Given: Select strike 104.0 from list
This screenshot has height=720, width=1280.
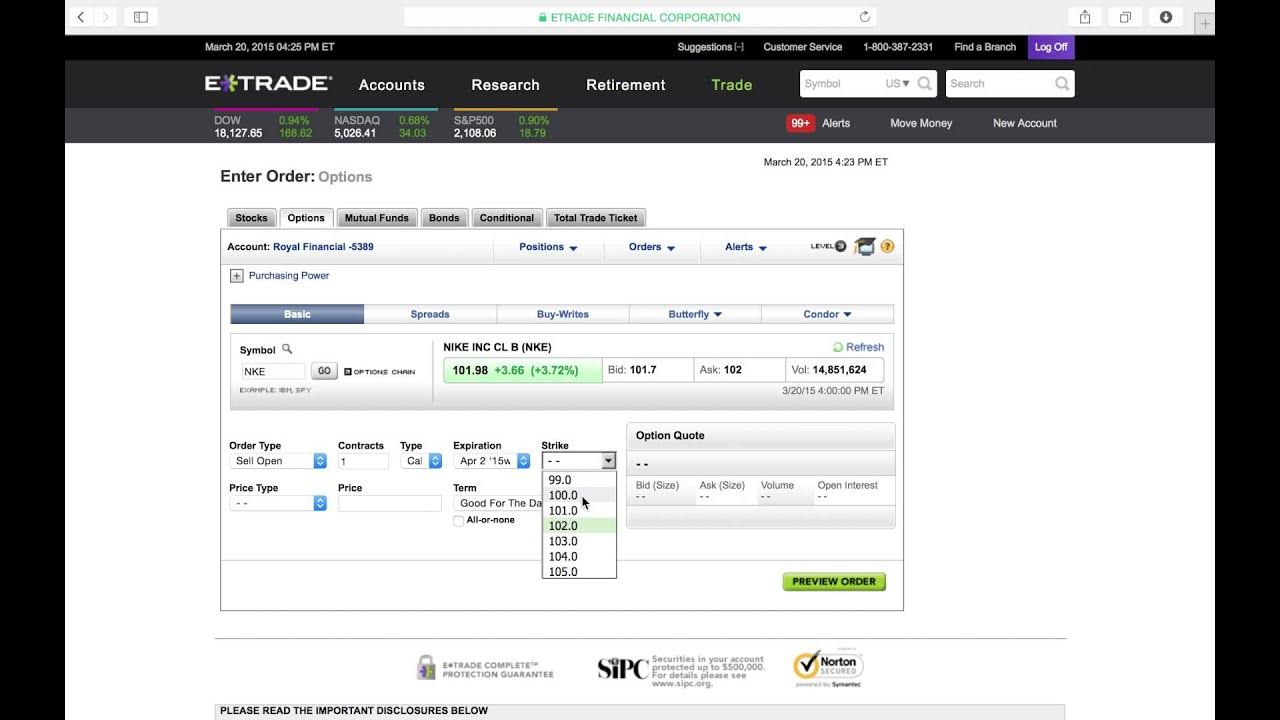Looking at the screenshot, I should click(579, 556).
